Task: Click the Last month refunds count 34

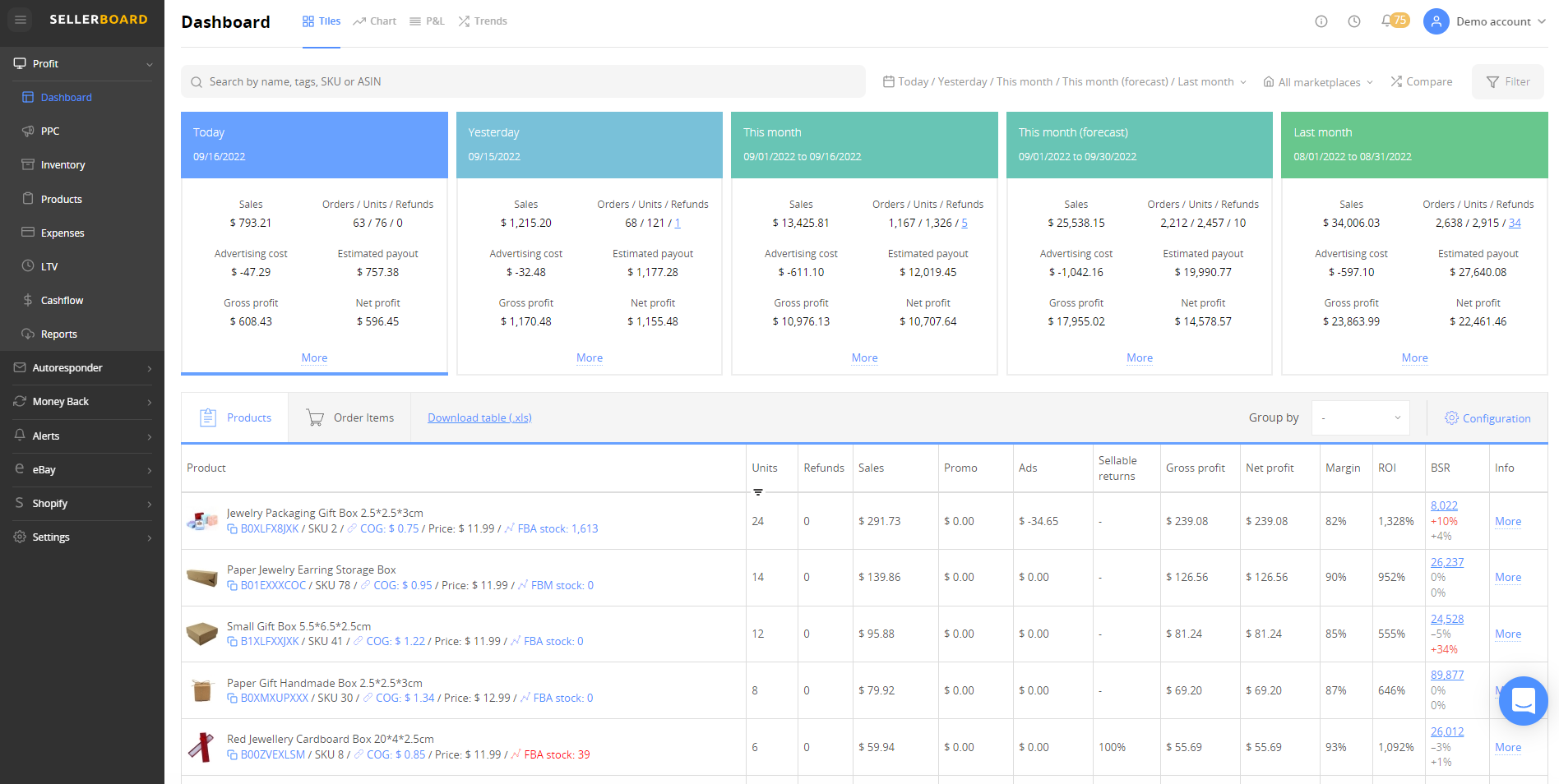Action: pos(1515,223)
